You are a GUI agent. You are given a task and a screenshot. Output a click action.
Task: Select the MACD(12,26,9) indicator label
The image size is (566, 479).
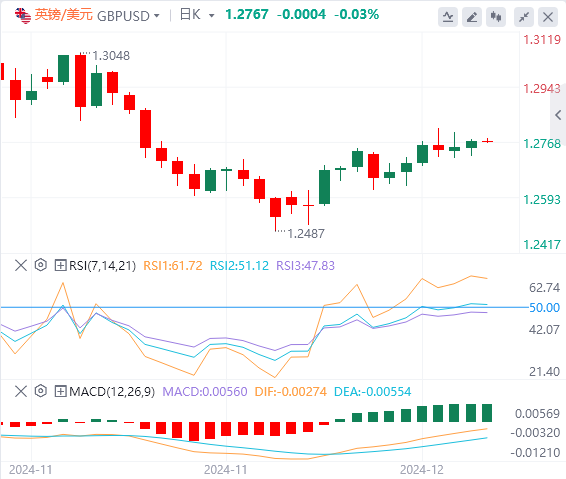(112, 391)
